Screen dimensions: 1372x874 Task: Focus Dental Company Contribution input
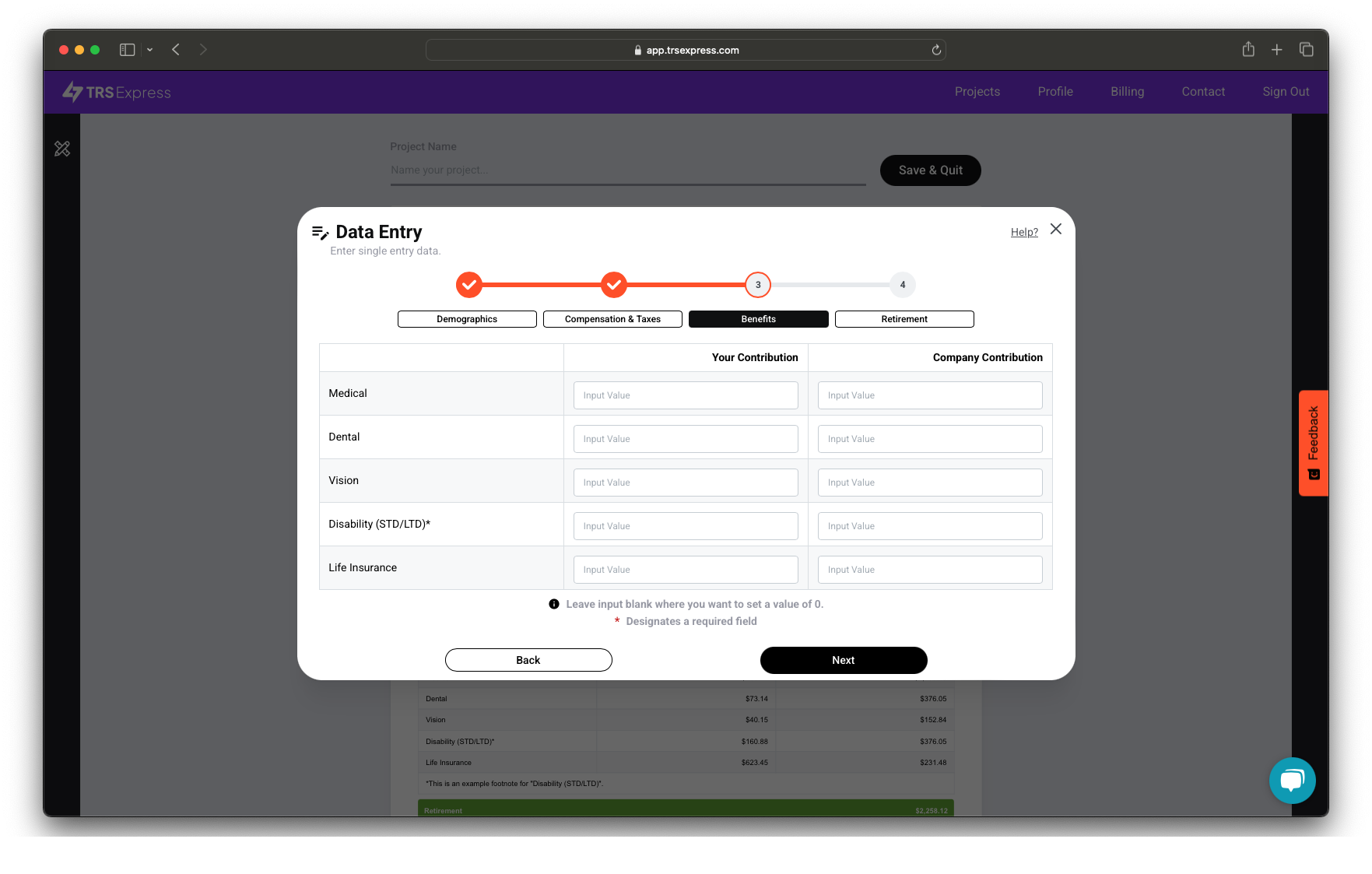930,439
